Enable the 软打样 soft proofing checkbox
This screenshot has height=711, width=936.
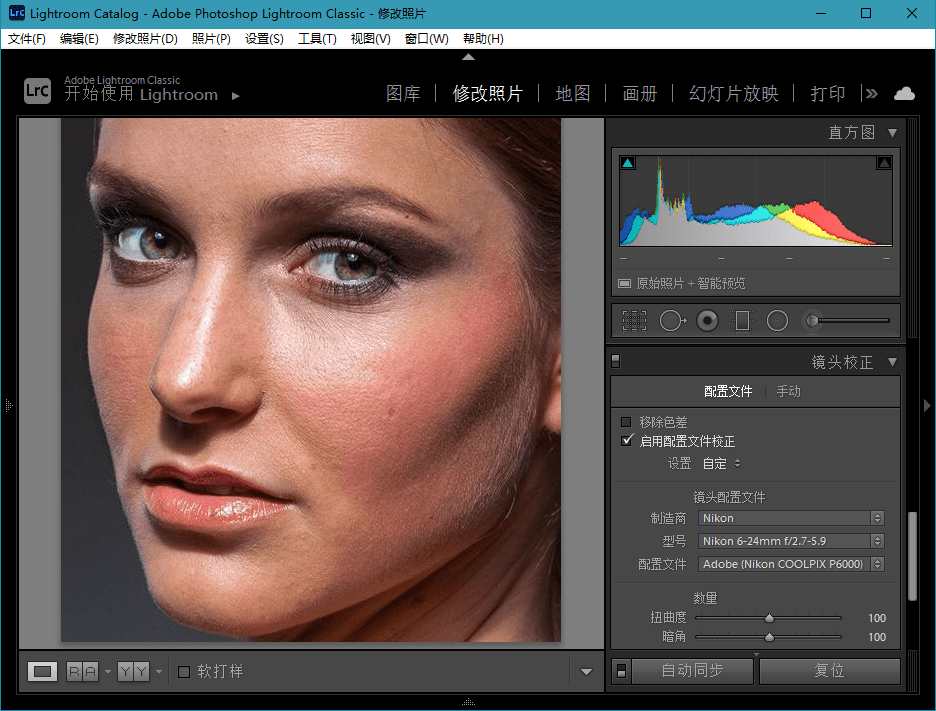(186, 671)
